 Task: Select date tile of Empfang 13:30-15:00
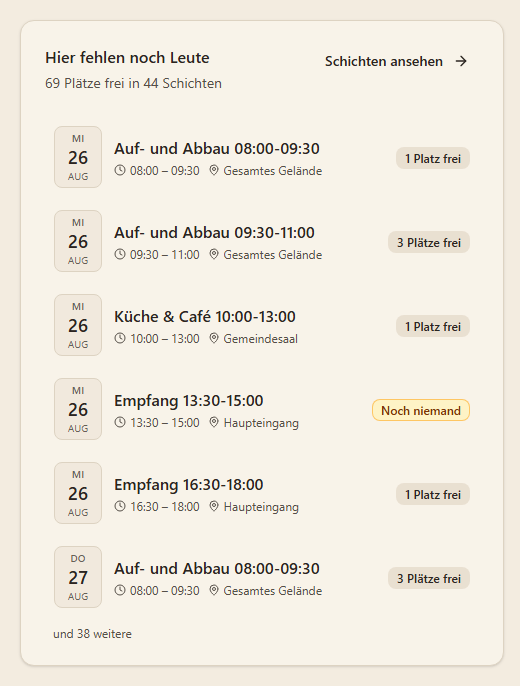pos(78,409)
